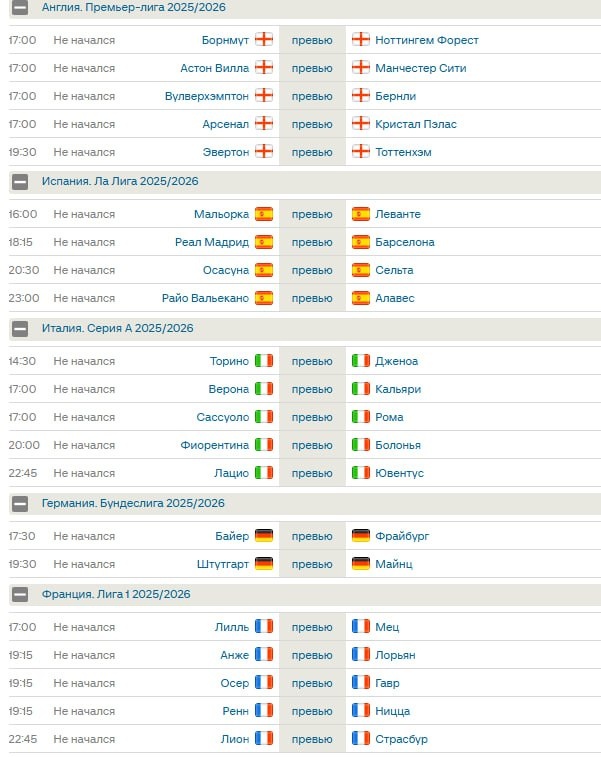Collapse the Италия Серия А section
Image resolution: width=601 pixels, height=757 pixels.
pyautogui.click(x=19, y=329)
